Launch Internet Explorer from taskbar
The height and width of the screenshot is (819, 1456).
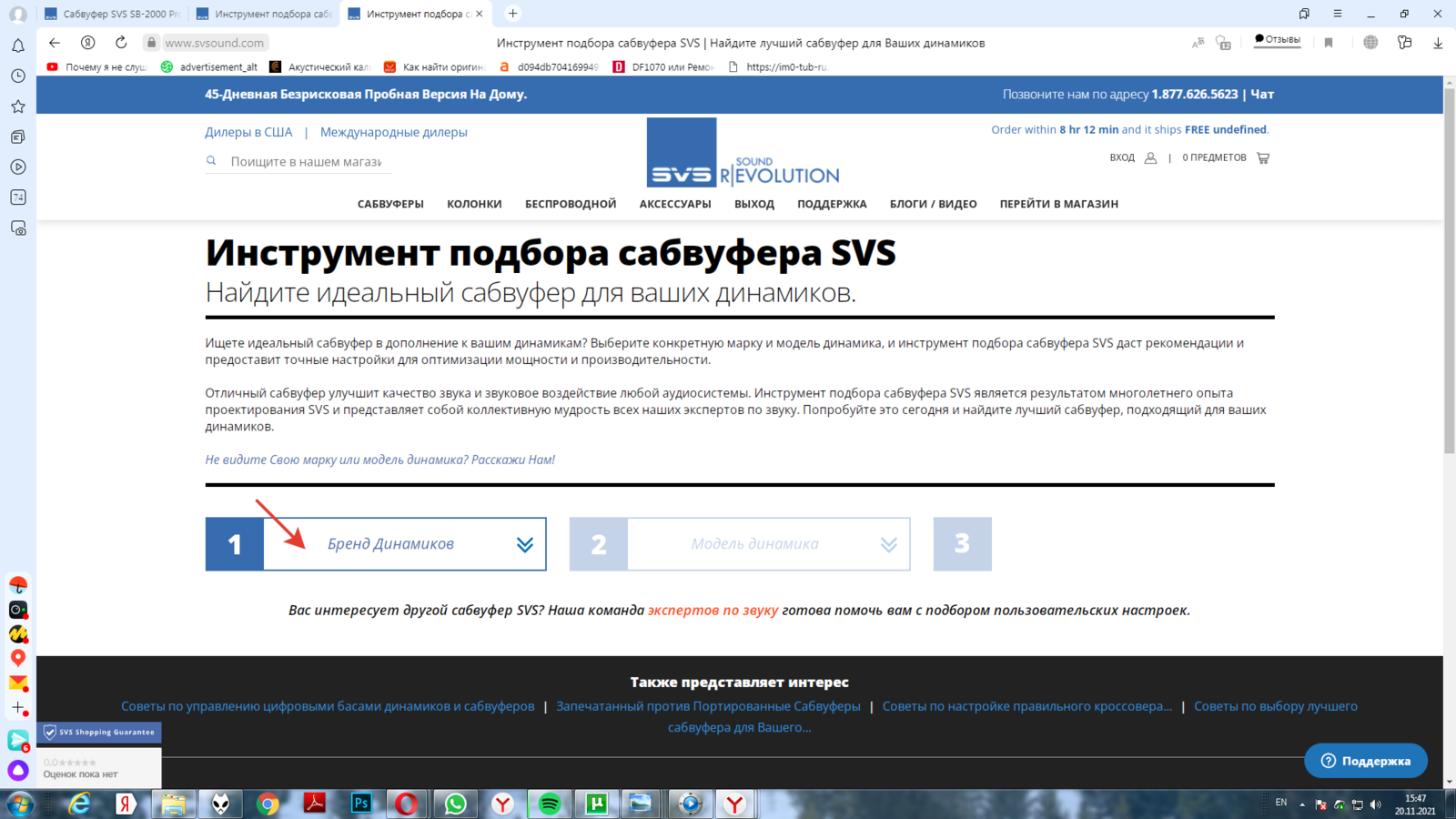pyautogui.click(x=80, y=804)
